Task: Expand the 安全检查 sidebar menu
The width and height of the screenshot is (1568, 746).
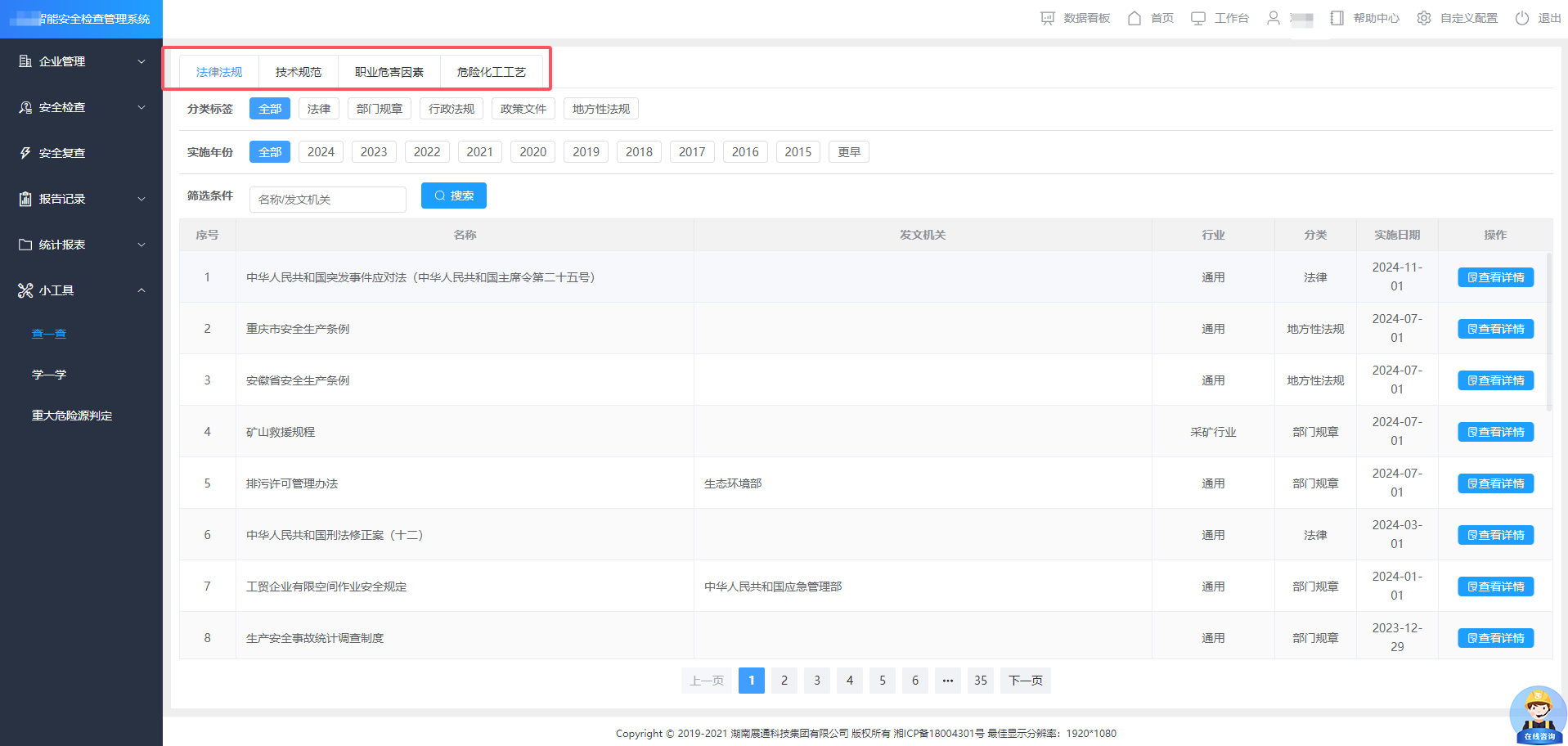Action: (82, 107)
